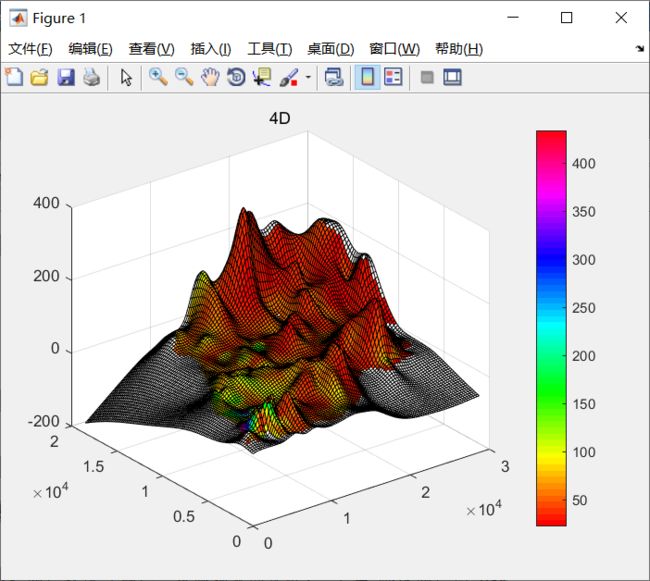Click the Hide Plot Tools icon
Image resolution: width=650 pixels, height=581 pixels.
(427, 77)
